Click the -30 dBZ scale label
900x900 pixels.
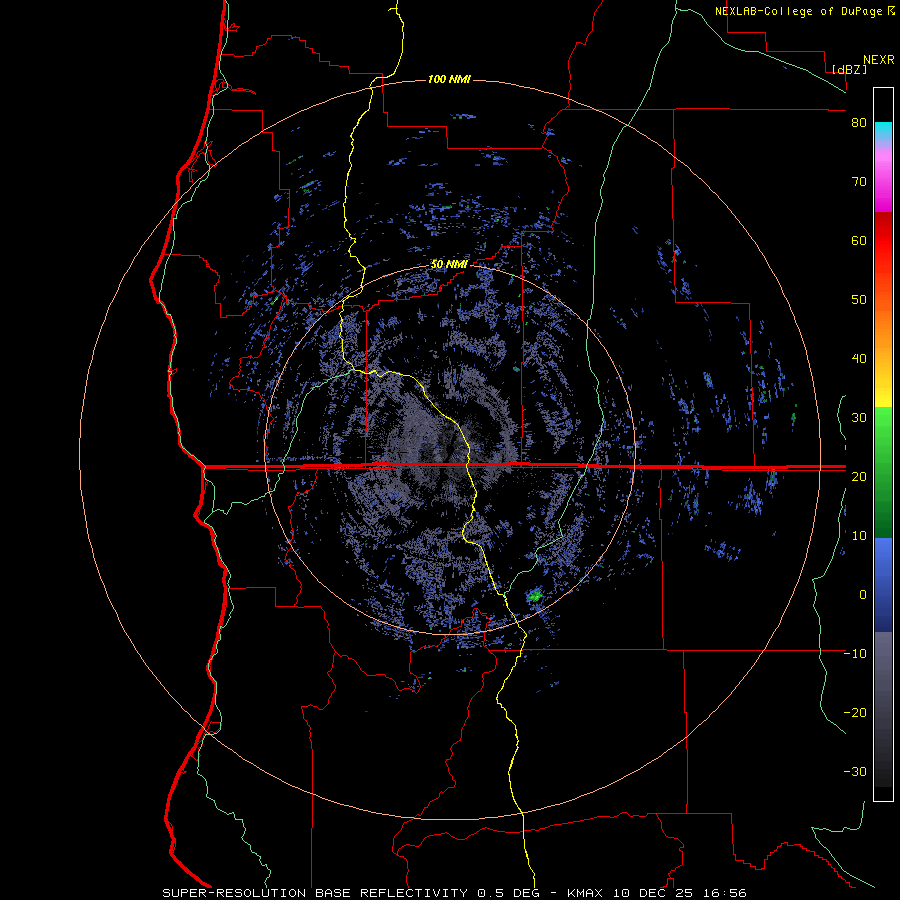click(x=855, y=772)
